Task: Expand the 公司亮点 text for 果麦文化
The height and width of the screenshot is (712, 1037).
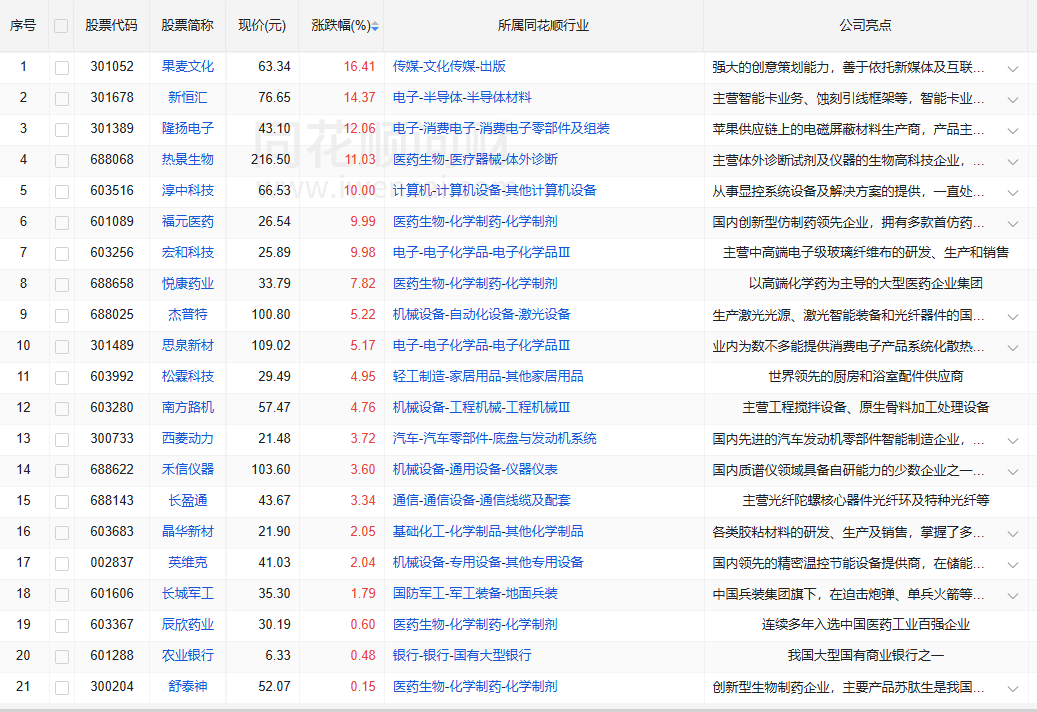Action: pyautogui.click(x=1013, y=69)
